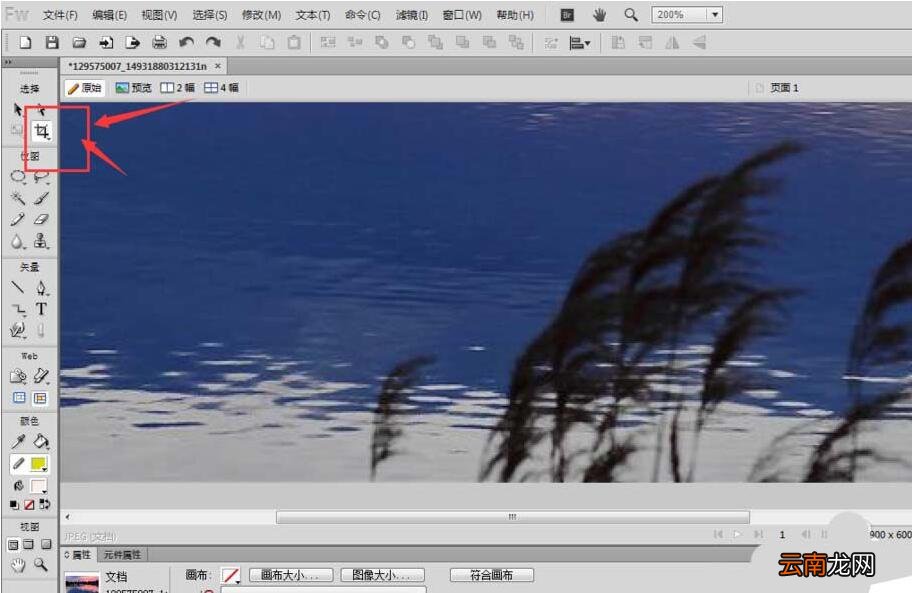
Task: Set no stroke or fill color
Action: pos(29,505)
